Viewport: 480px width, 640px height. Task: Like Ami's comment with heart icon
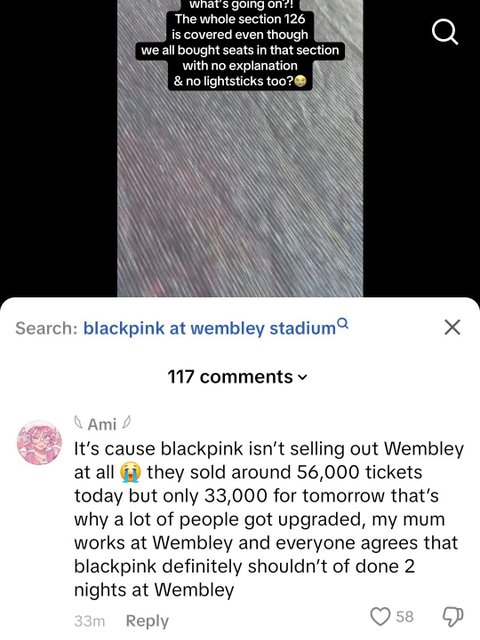(x=380, y=616)
